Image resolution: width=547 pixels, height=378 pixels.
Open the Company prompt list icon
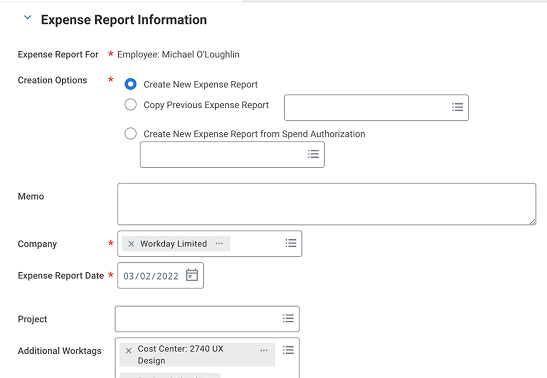coord(291,243)
